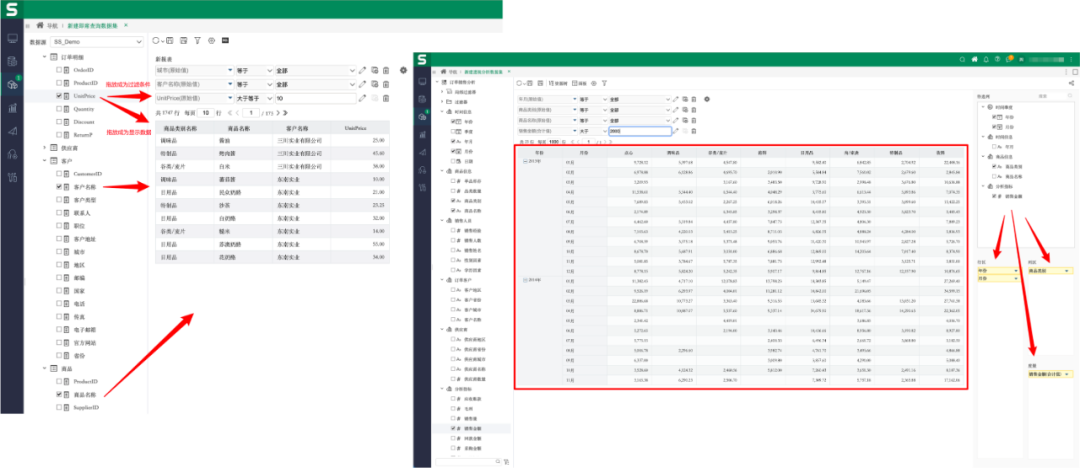Click the rows-per-page input showing 10
The image size is (1080, 468).
205,112
